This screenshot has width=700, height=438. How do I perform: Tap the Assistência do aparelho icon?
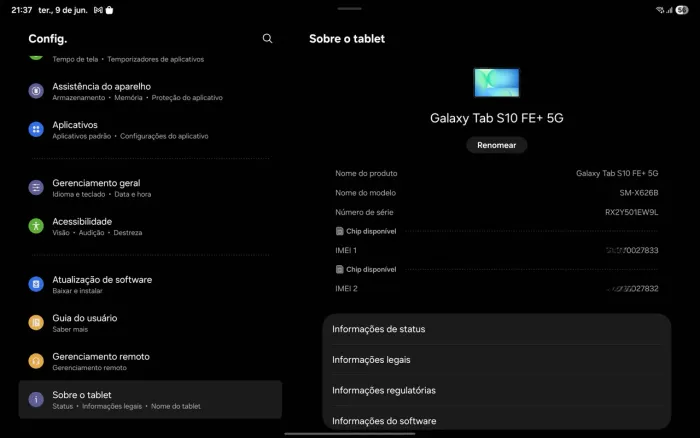coord(36,91)
